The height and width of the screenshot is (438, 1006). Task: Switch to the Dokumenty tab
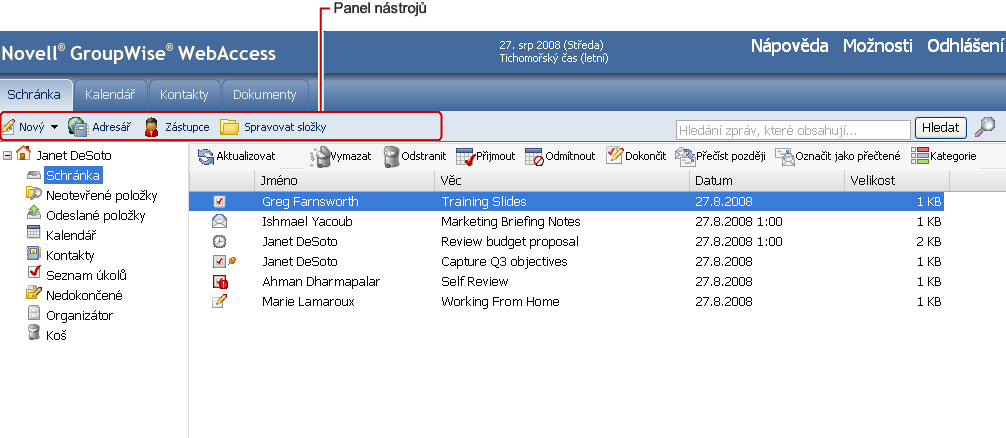[264, 95]
